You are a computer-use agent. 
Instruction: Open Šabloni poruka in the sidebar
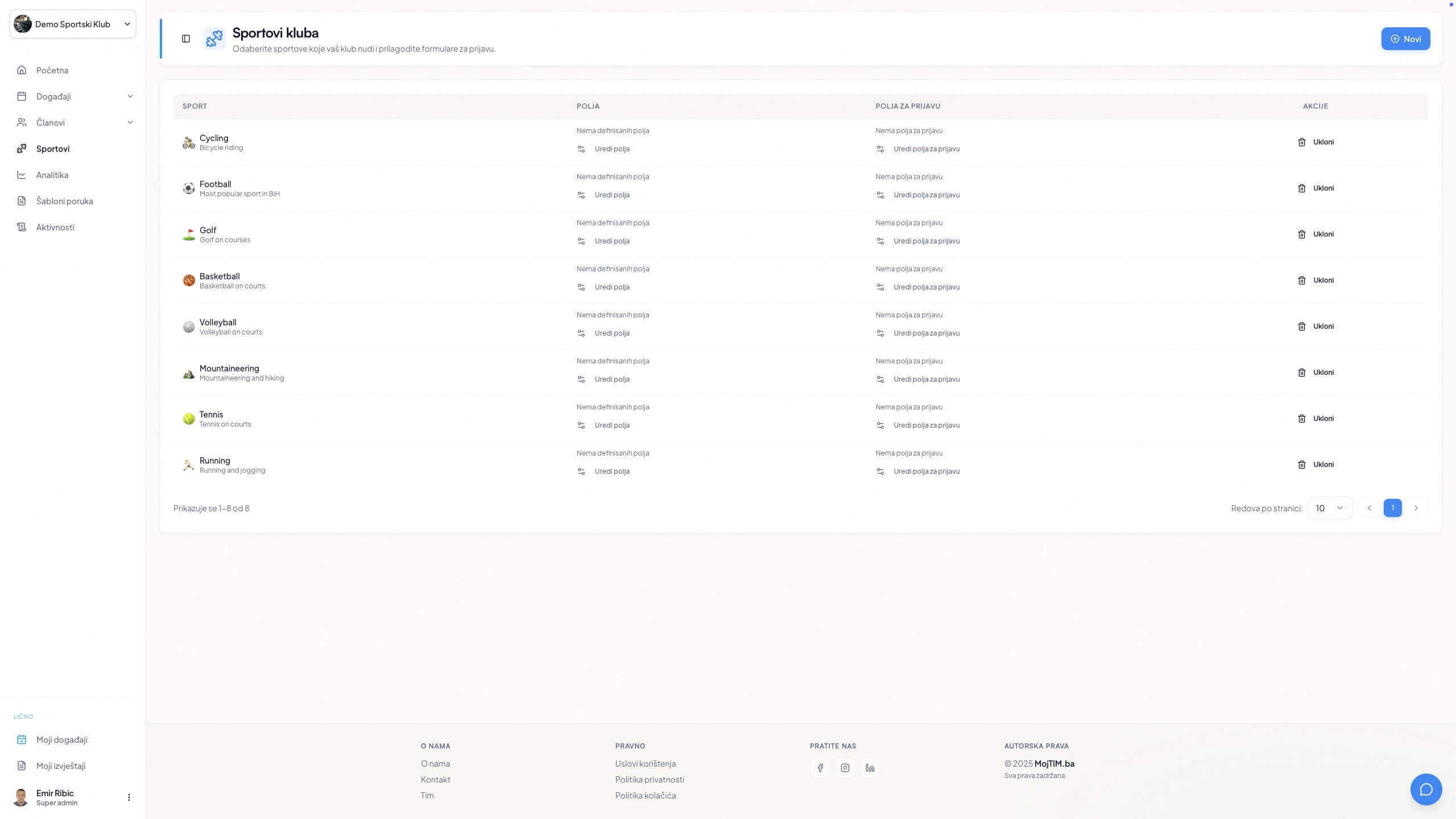(x=64, y=201)
